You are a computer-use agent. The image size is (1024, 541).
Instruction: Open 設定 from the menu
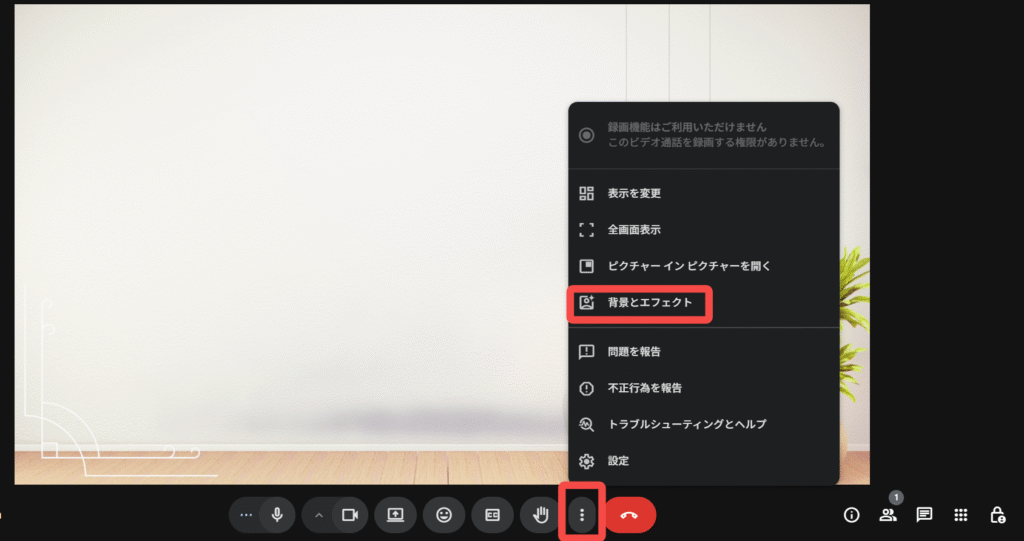pyautogui.click(x=704, y=461)
